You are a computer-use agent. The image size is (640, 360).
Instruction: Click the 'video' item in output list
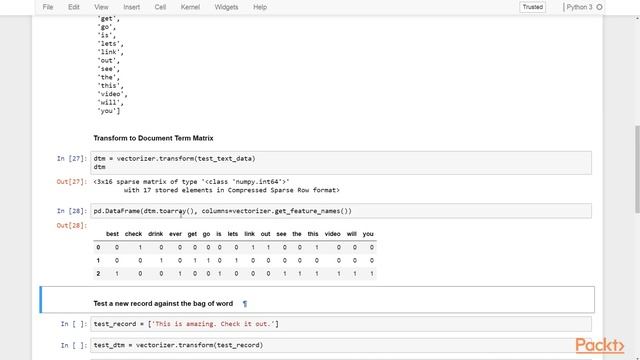click(112, 94)
